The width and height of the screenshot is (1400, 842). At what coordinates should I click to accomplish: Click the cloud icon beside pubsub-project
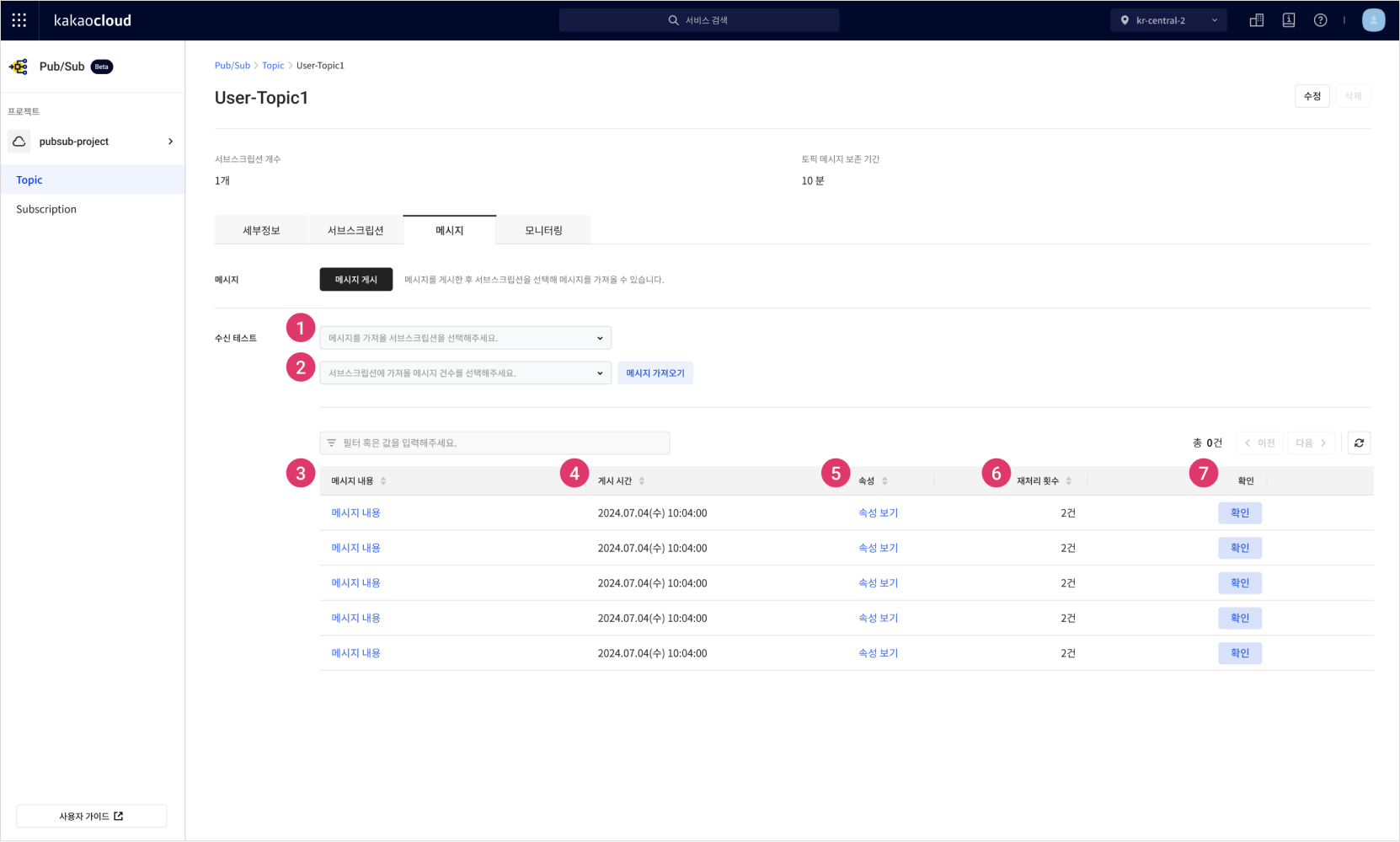pos(19,142)
